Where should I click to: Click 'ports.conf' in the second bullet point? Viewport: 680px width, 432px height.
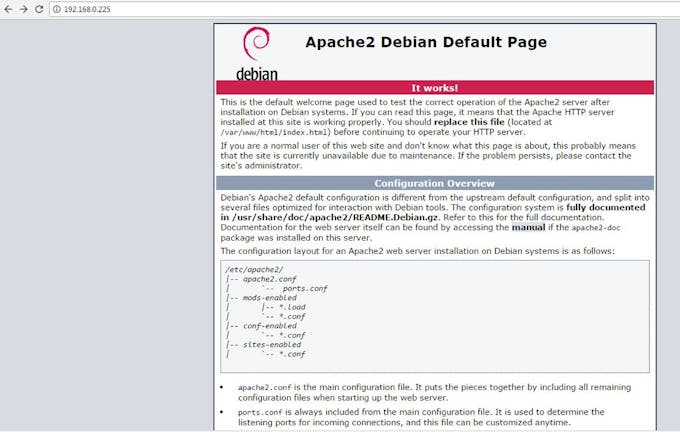click(260, 412)
